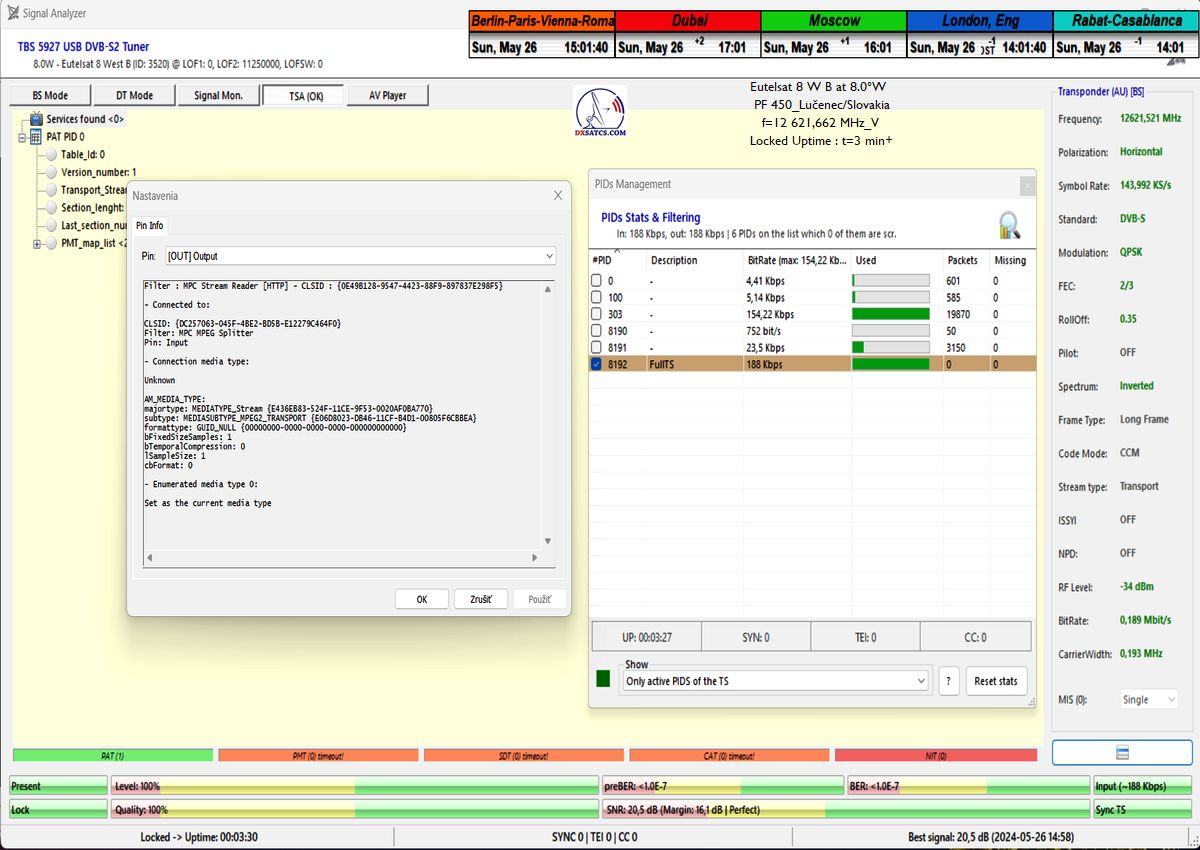This screenshot has height=850, width=1200.
Task: Click the PIDs stats magnifier icon
Action: [x=1010, y=225]
